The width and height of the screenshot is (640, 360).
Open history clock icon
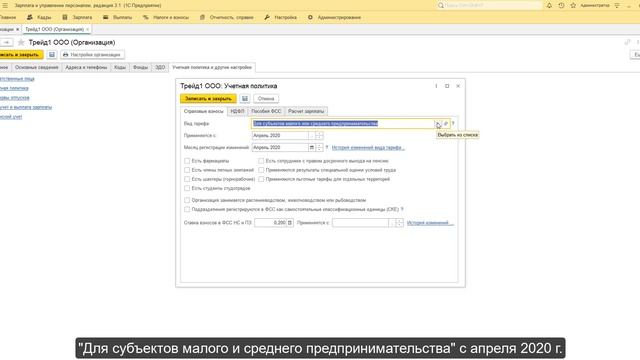coord(561,5)
